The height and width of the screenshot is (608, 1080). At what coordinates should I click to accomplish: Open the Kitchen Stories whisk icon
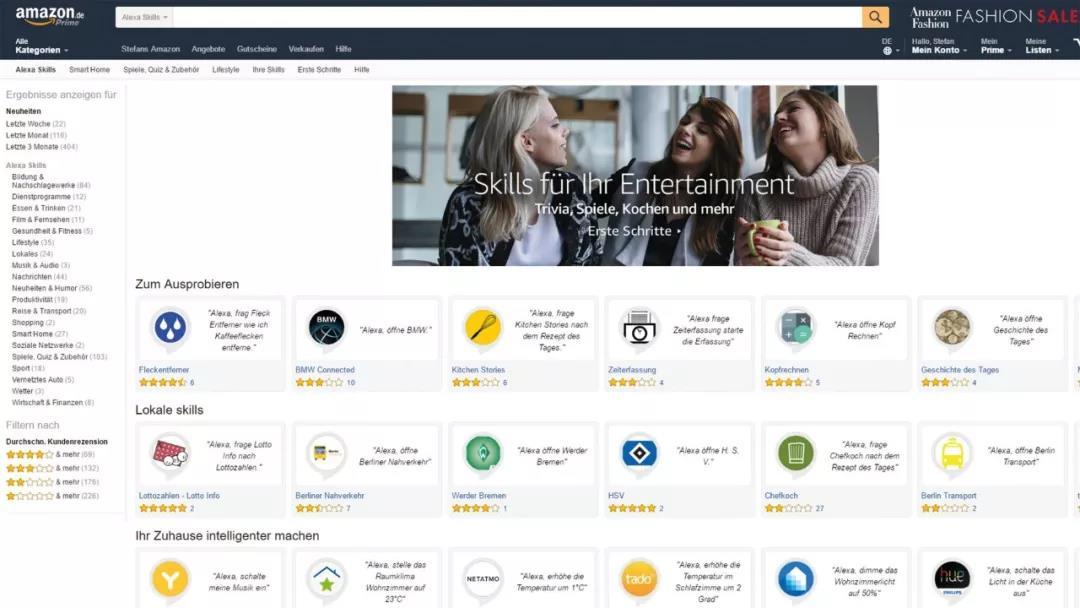point(483,327)
